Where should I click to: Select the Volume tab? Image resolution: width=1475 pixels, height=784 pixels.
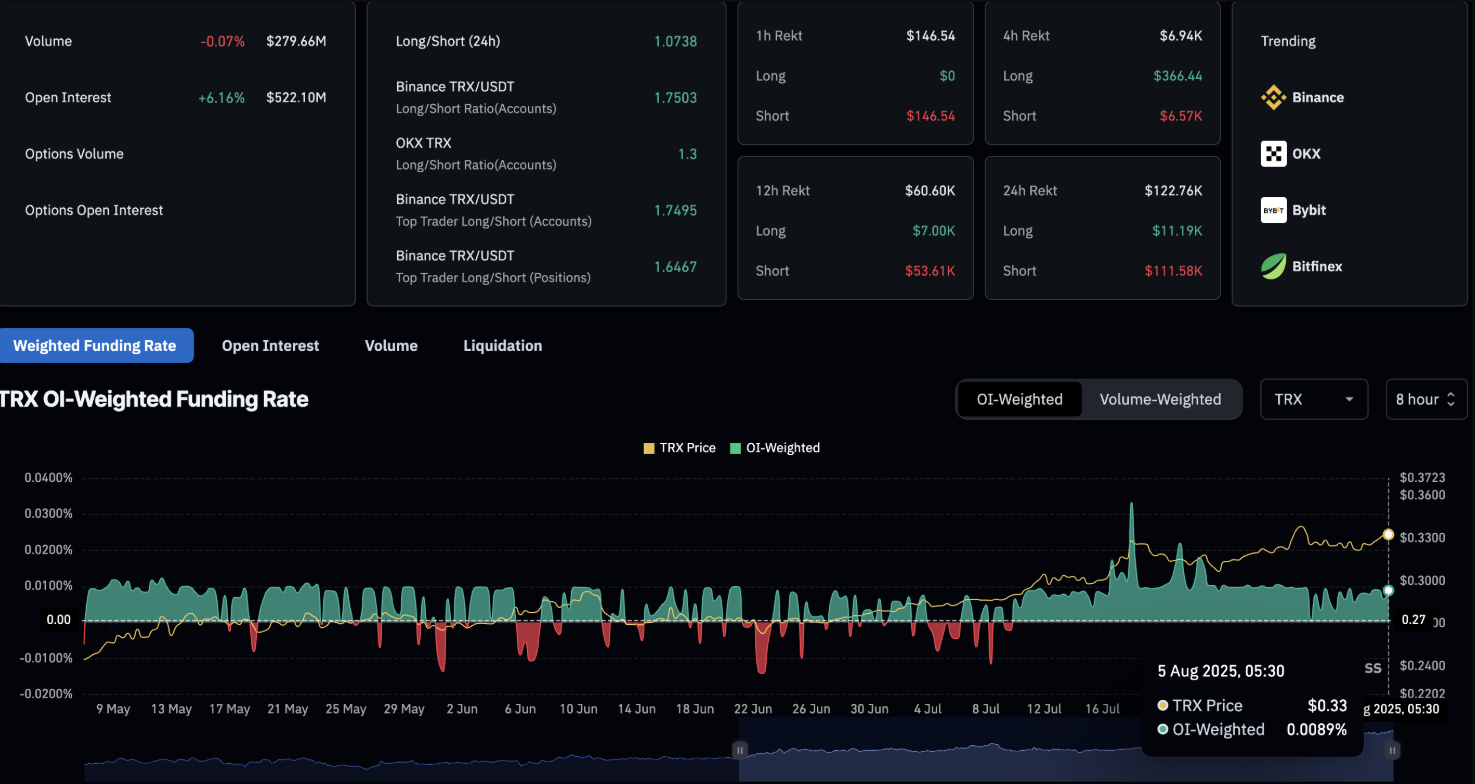point(391,346)
